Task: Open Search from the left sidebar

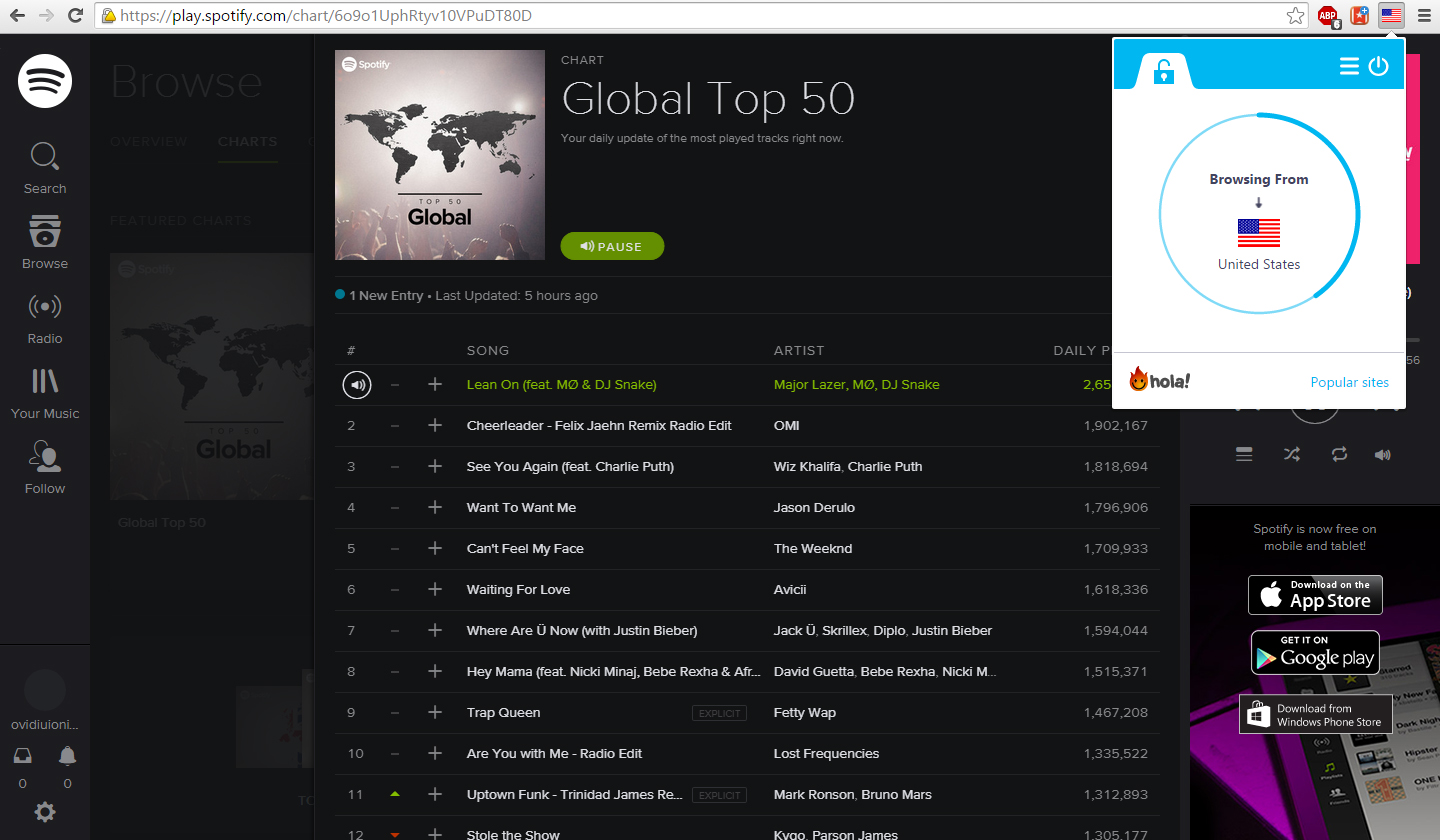Action: click(45, 168)
